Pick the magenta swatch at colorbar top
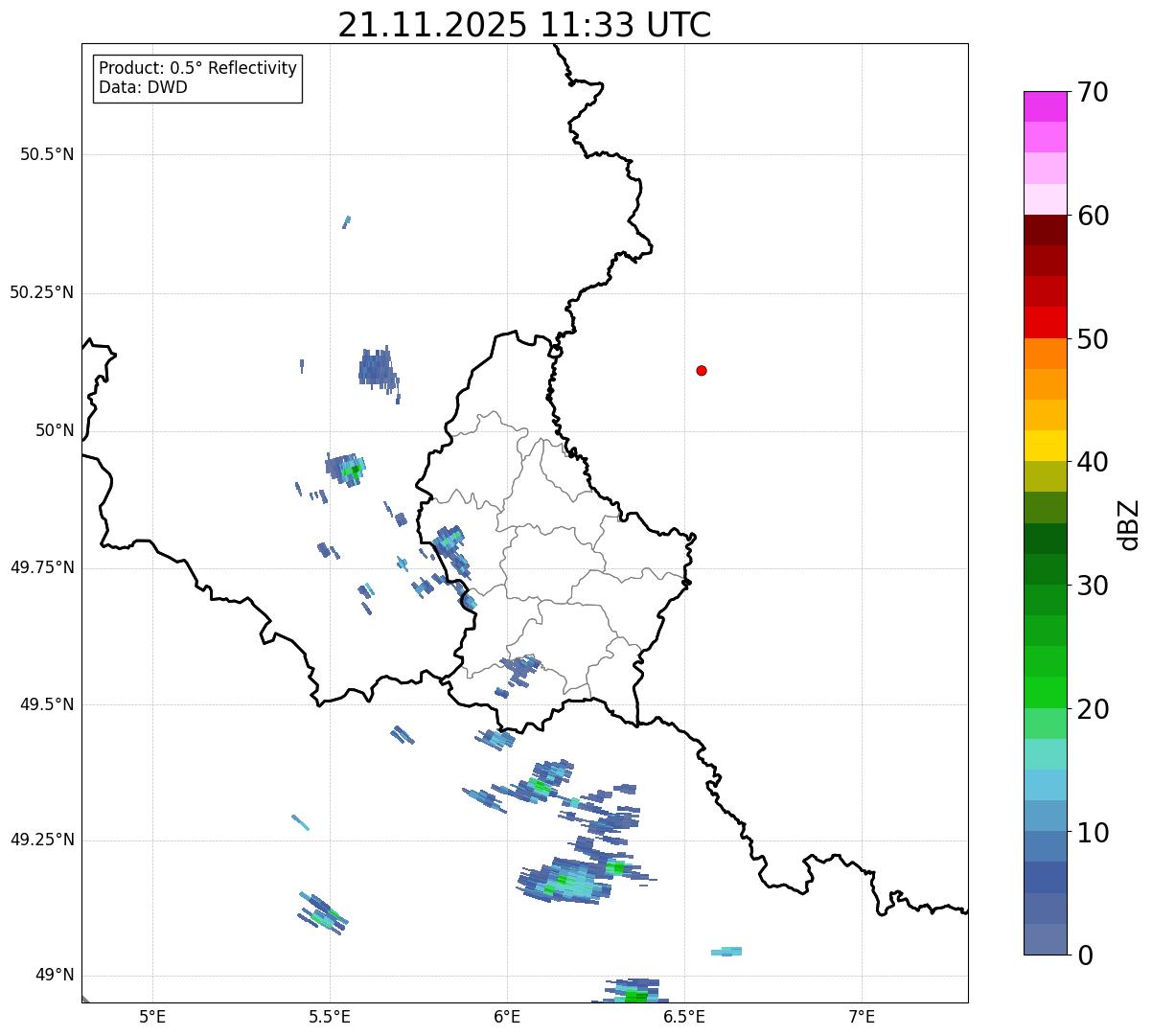This screenshot has width=1152, height=1036. click(1045, 106)
